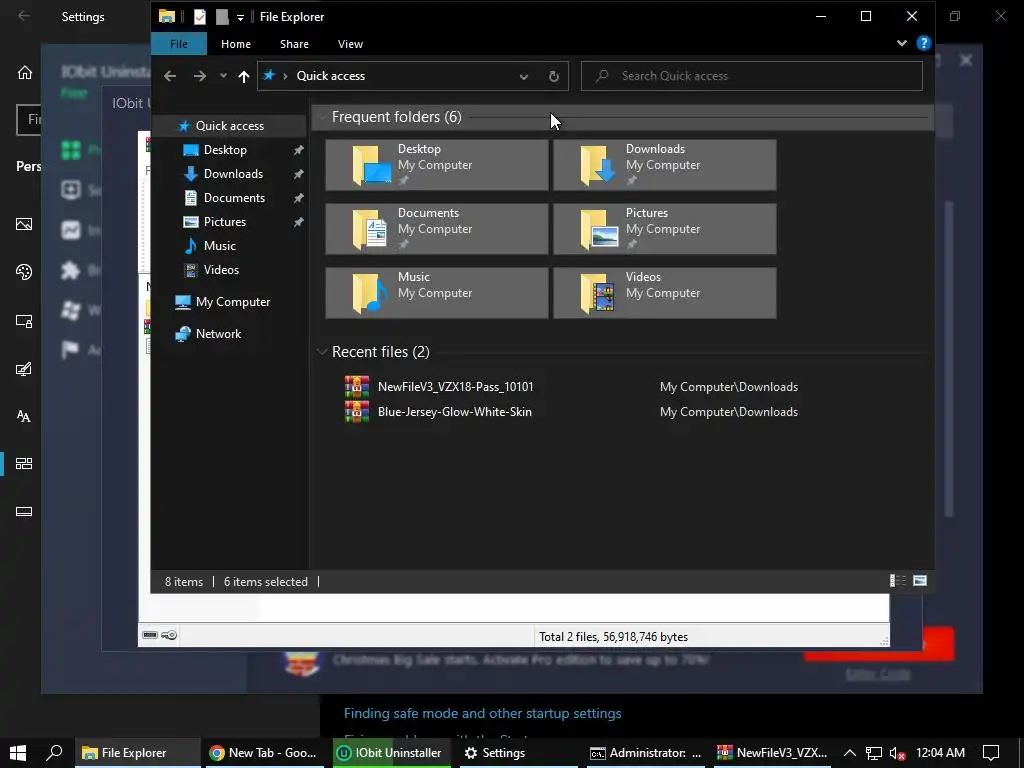This screenshot has width=1024, height=768.
Task: Click taskbar clock showing 12:04 AM
Action: click(940, 753)
